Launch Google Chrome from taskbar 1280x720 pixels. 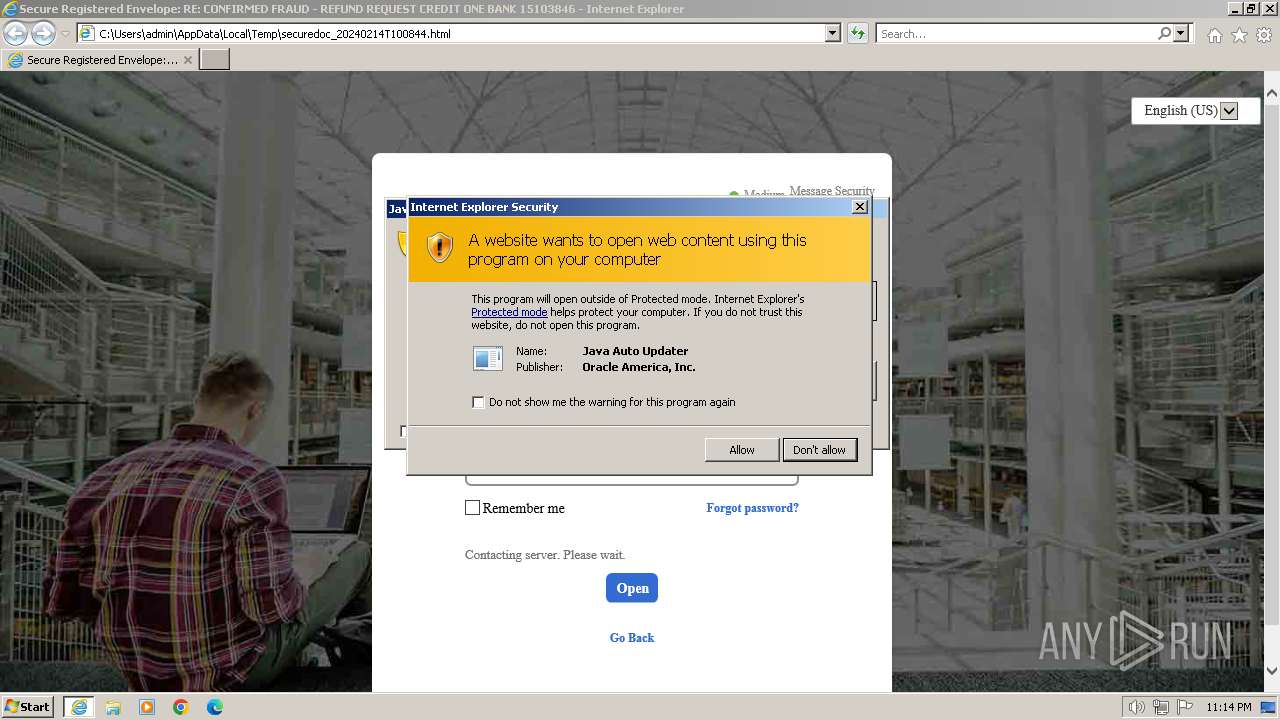tap(181, 707)
